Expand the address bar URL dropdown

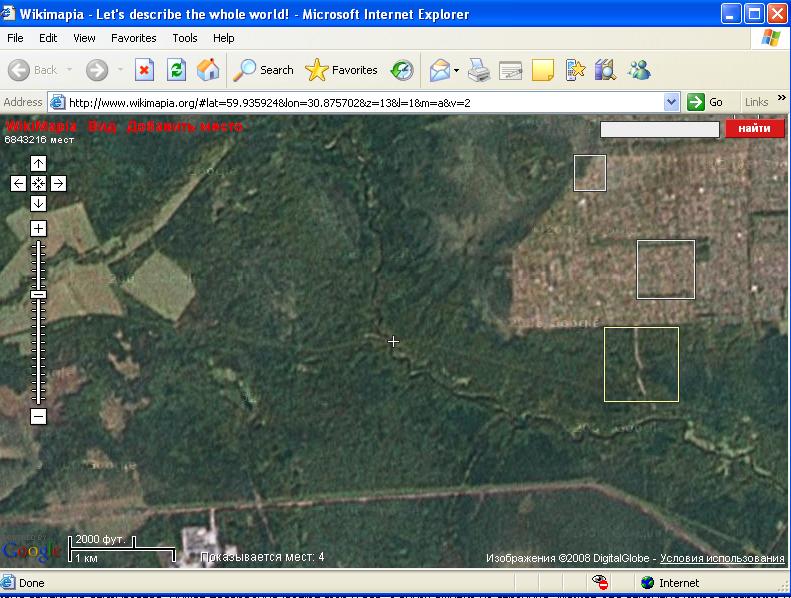672,102
